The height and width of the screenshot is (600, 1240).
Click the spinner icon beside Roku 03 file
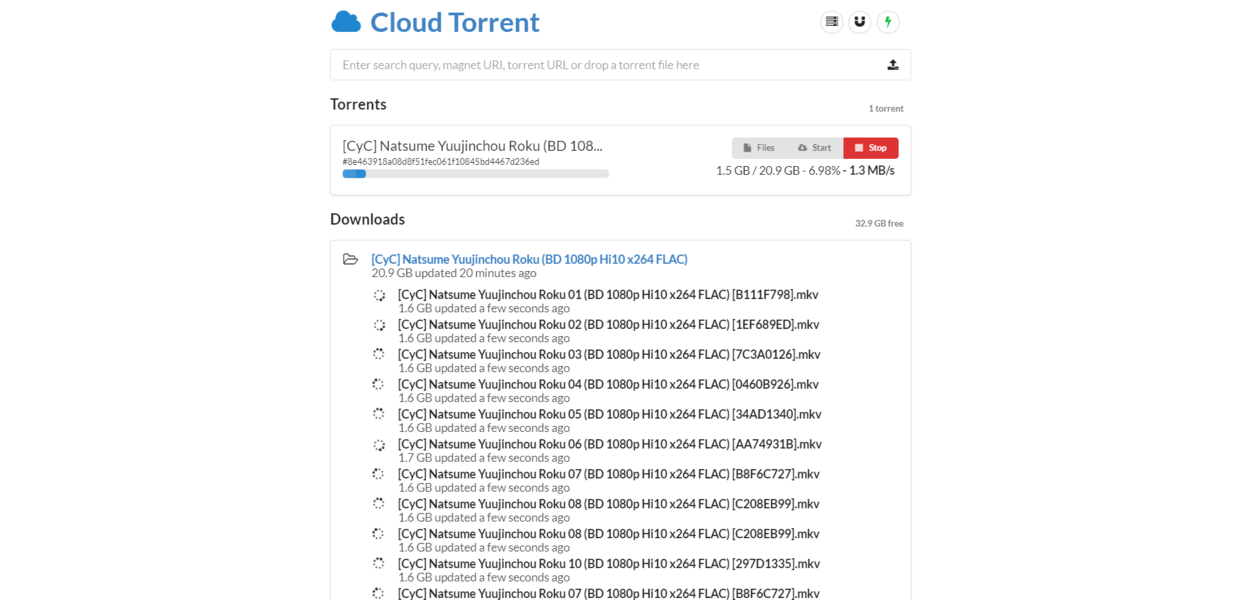379,354
